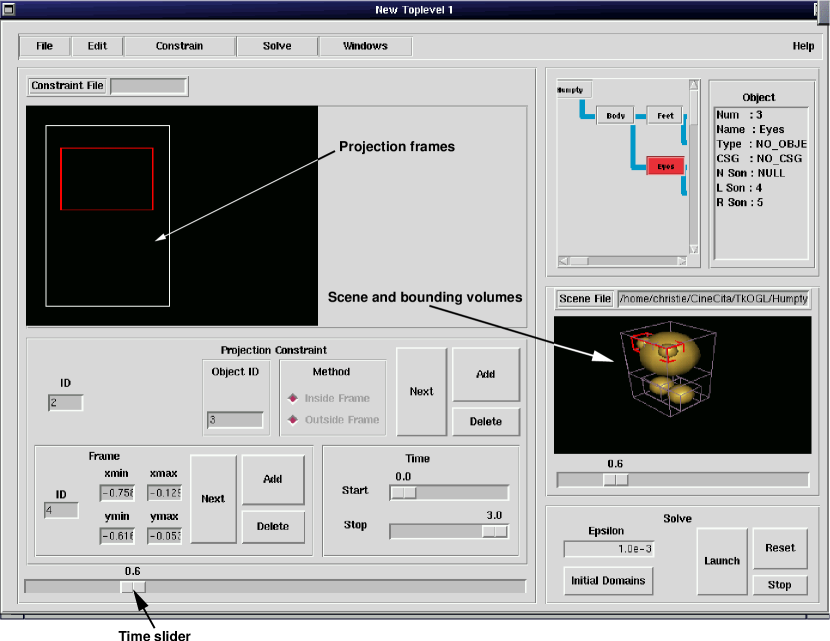Open the File menu
The height and width of the screenshot is (641, 830).
pyautogui.click(x=45, y=46)
